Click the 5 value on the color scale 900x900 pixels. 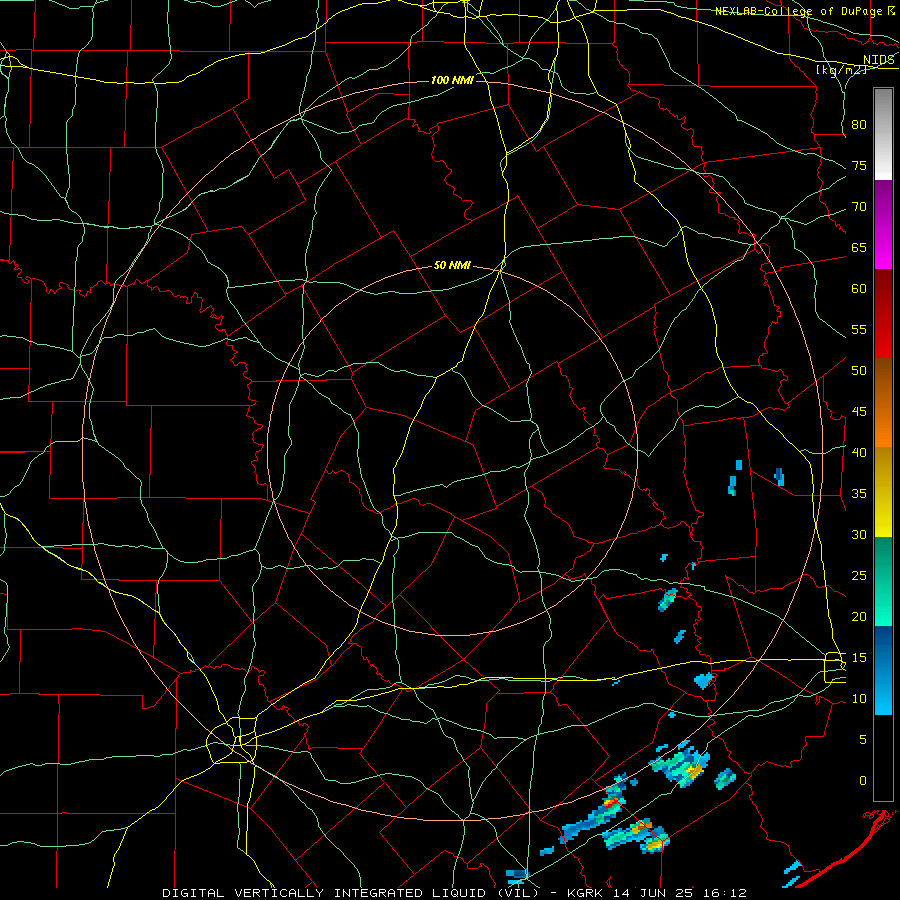863,739
